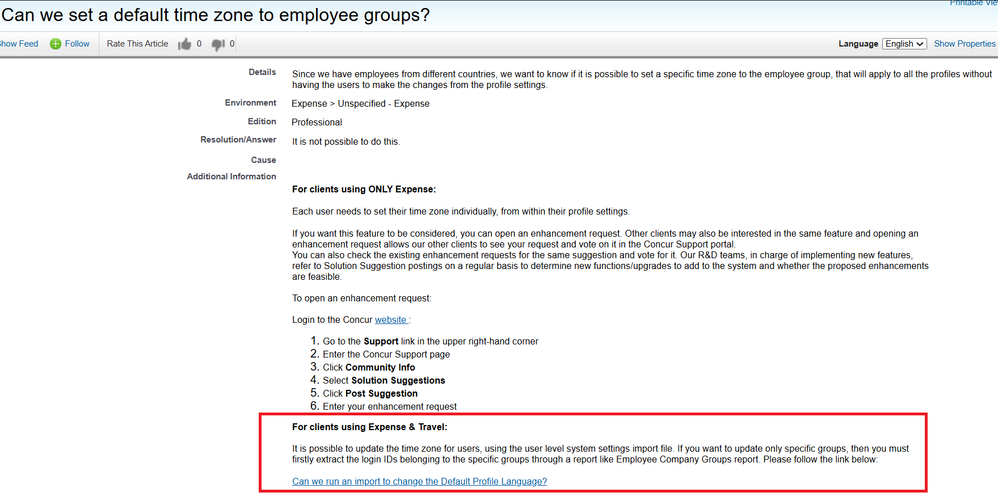Click the 'Professional' edition value
The height and width of the screenshot is (496, 998).
coord(317,122)
